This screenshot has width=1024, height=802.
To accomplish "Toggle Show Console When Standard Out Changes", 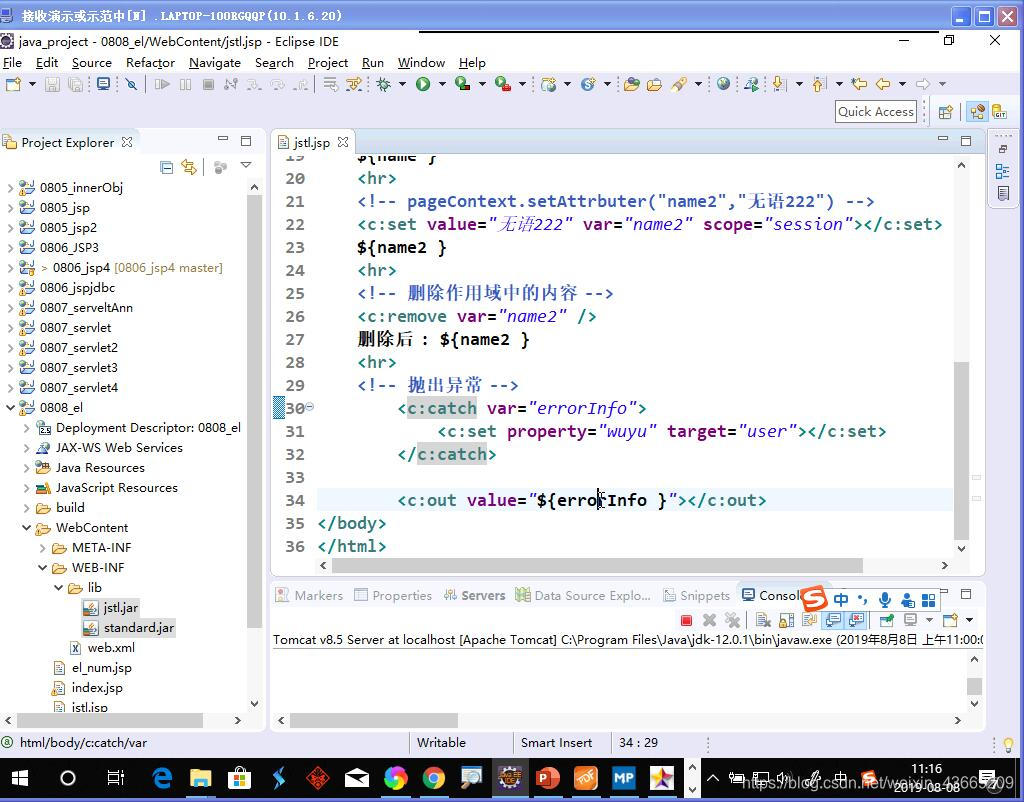I will (x=833, y=620).
